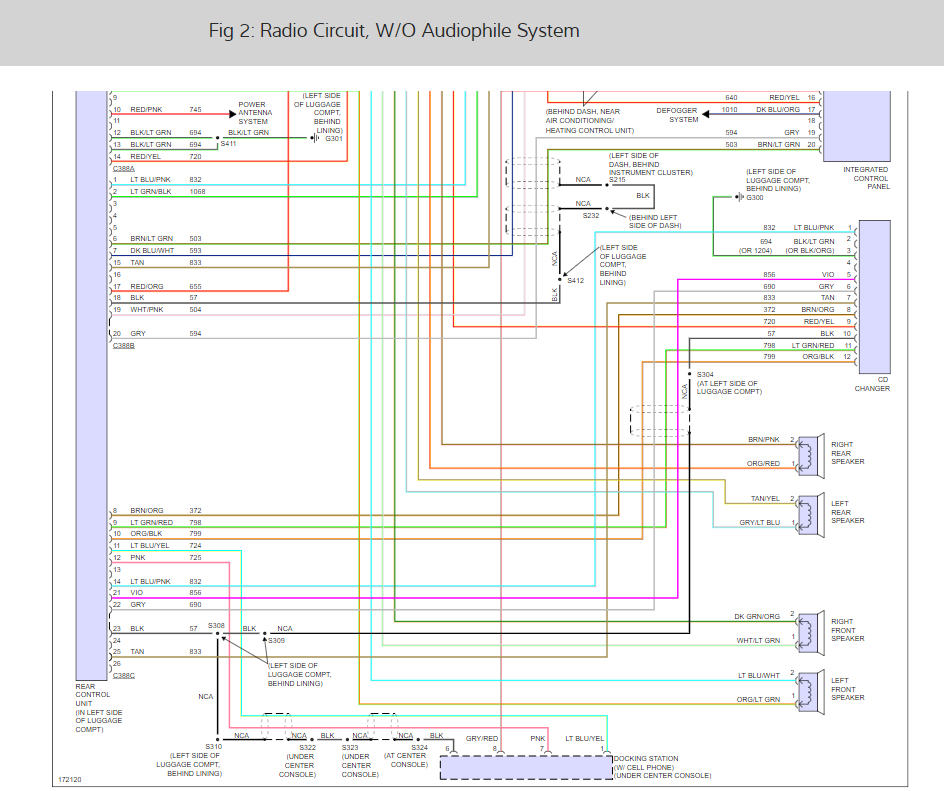Viewport: 944px width, 791px height.
Task: Click the GRY 594 label at pin 20
Action: pyautogui.click(x=166, y=333)
